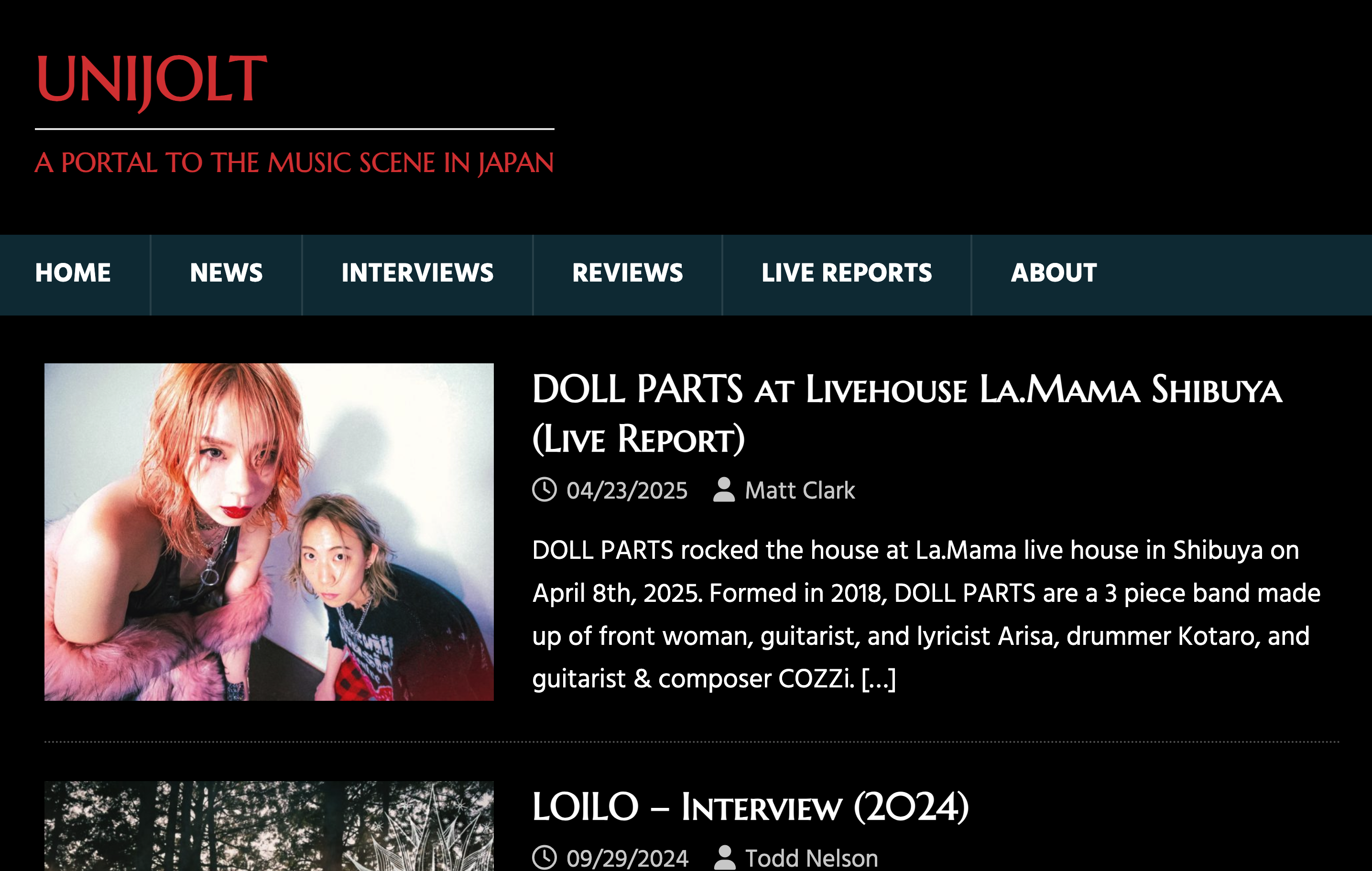Go to the News section
1372x871 pixels.
pos(226,273)
